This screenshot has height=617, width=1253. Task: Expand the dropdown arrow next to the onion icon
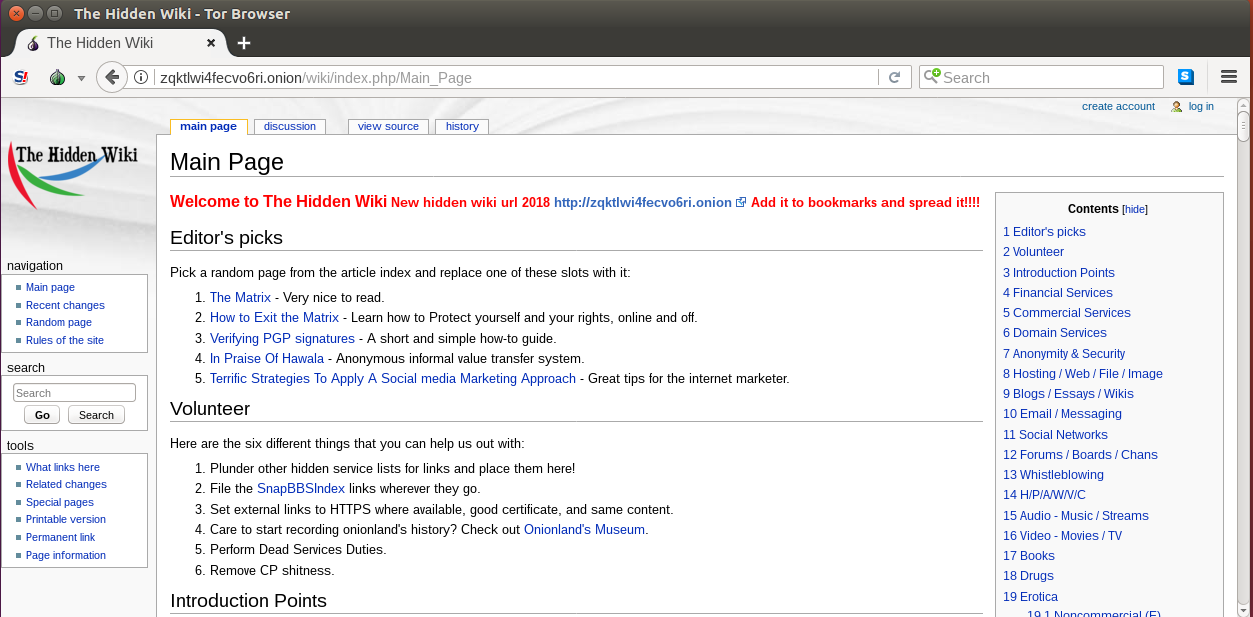pyautogui.click(x=81, y=78)
